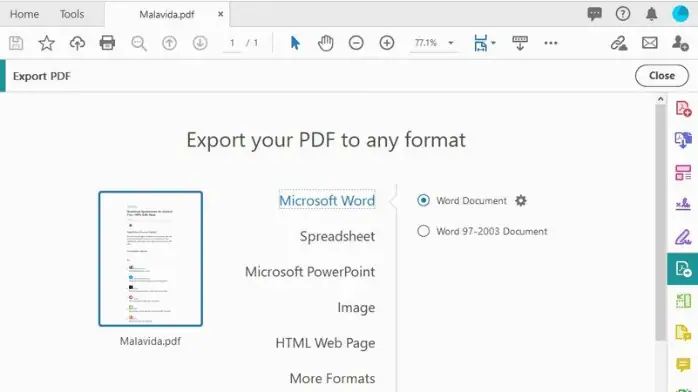Print the document

(x=107, y=43)
